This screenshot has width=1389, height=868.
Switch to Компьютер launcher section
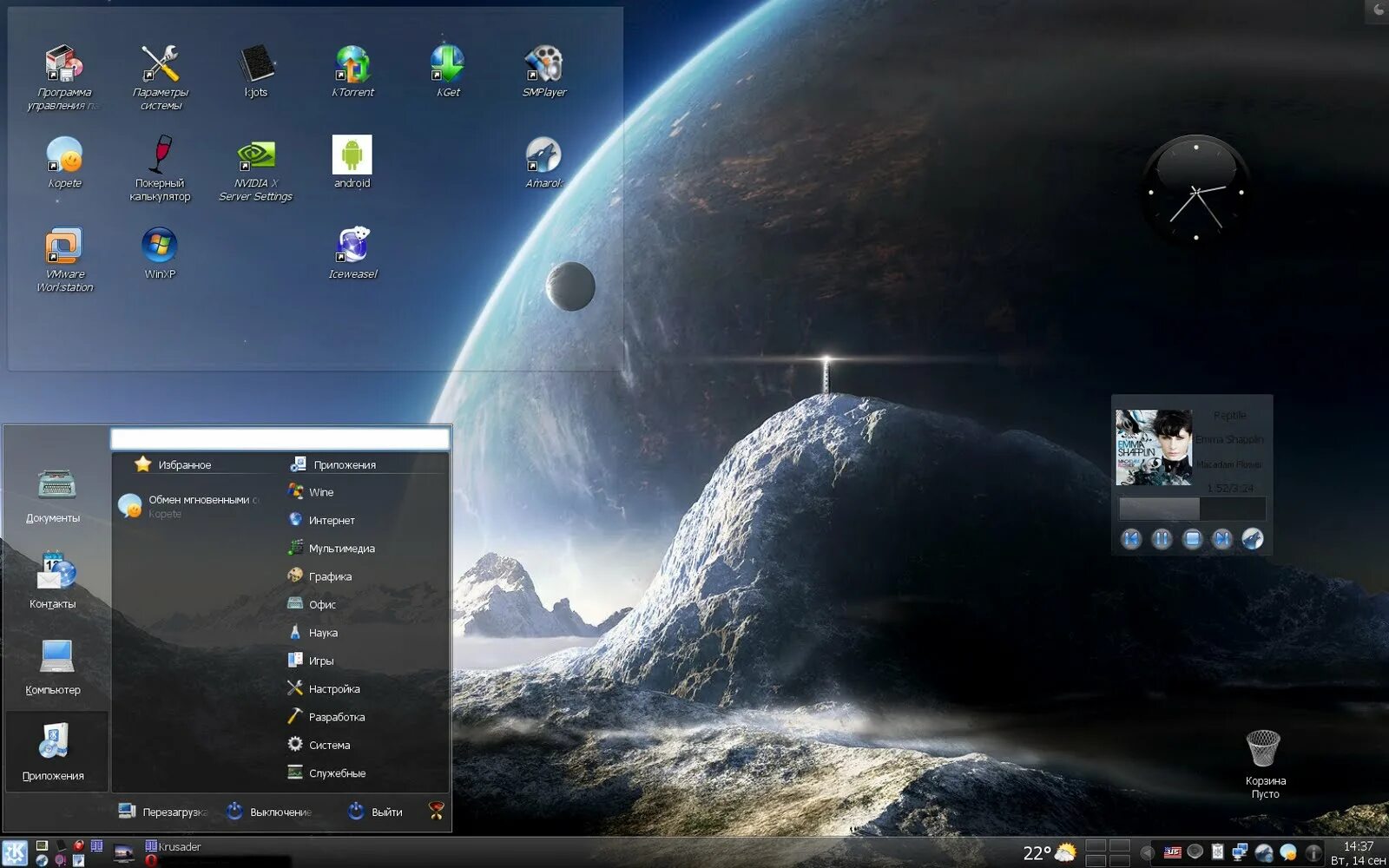click(56, 667)
